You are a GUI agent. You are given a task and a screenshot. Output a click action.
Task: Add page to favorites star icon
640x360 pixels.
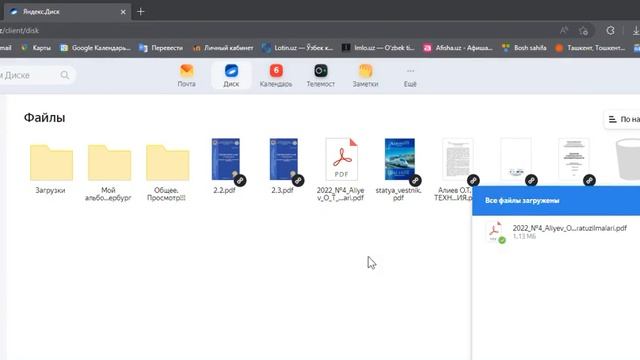coord(583,31)
